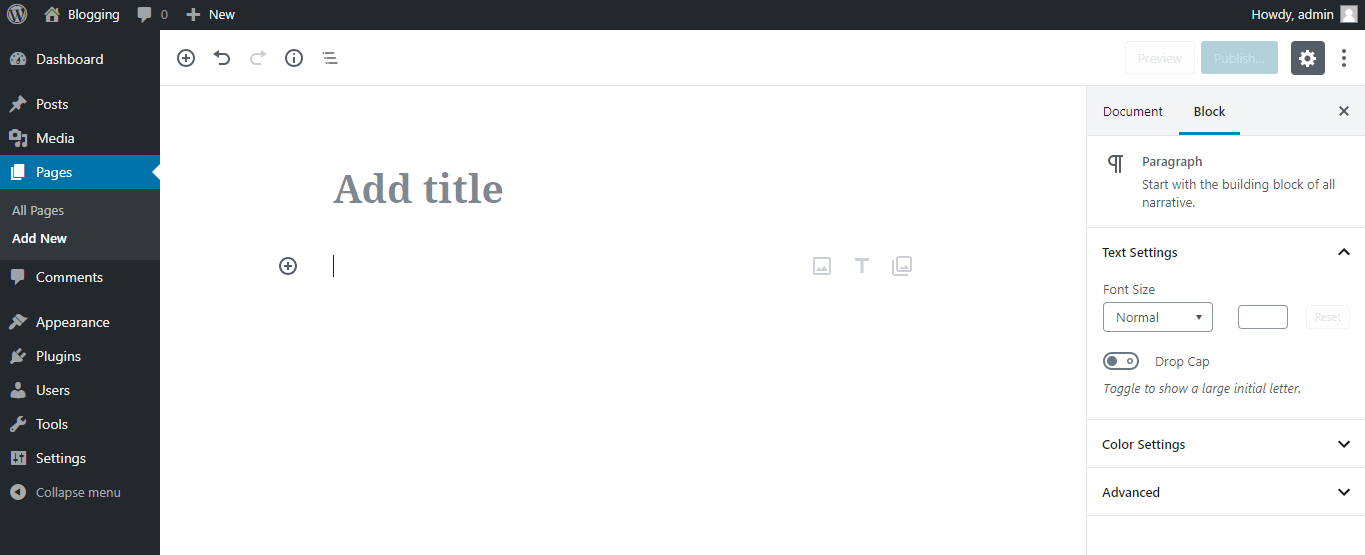This screenshot has width=1365, height=555.
Task: Click the custom font size input box
Action: (1263, 317)
